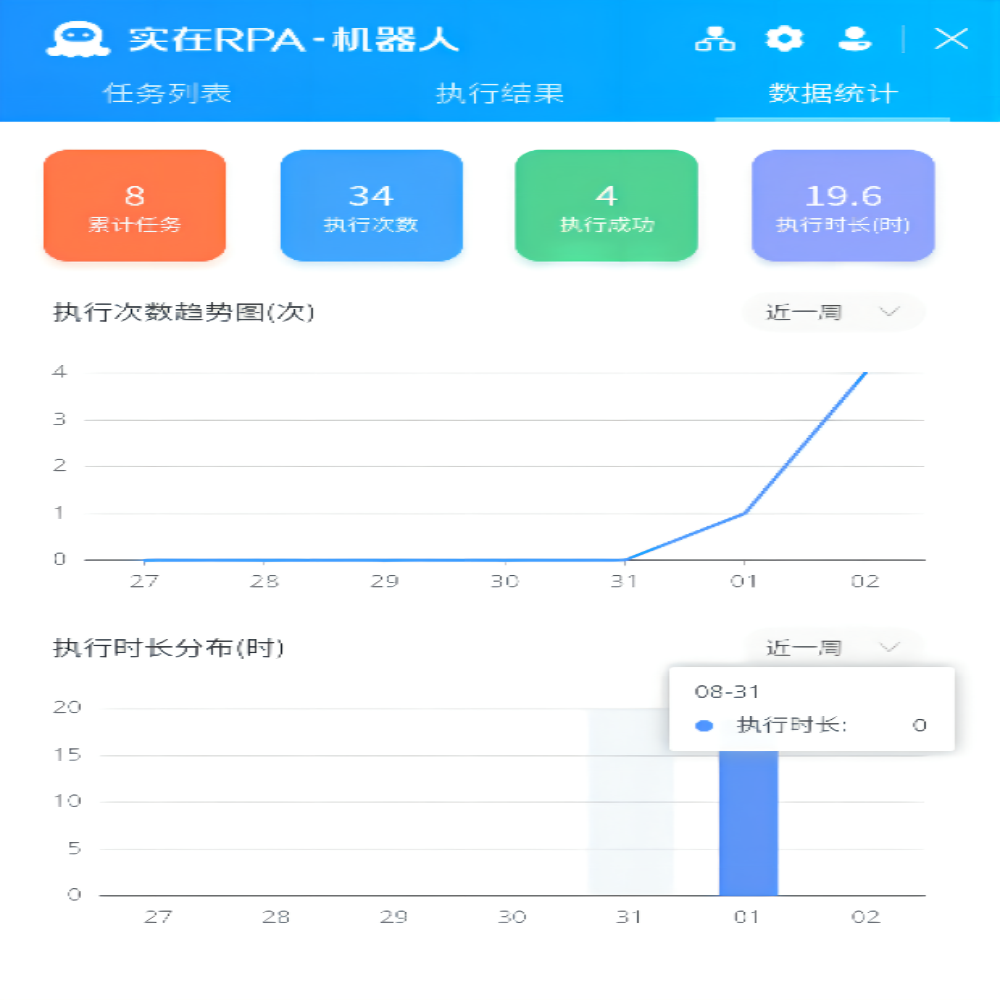Click the octopus robot logo icon
The width and height of the screenshot is (1000, 1000).
[x=77, y=39]
